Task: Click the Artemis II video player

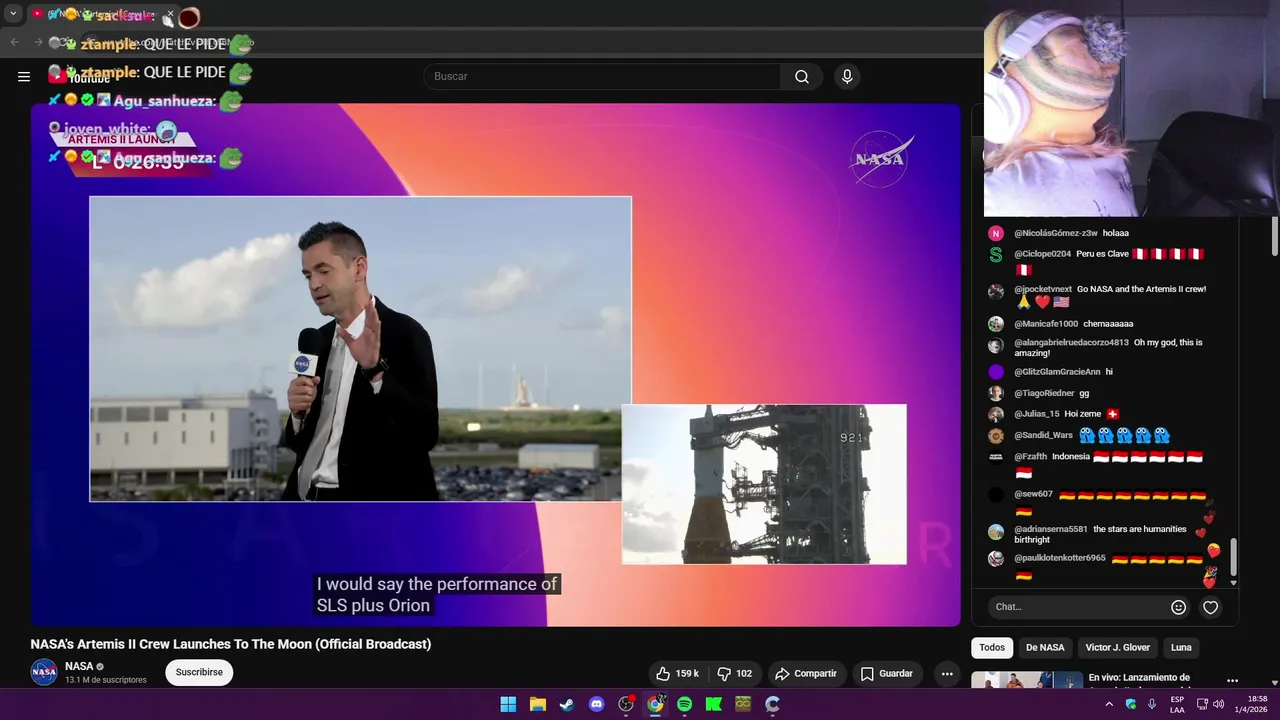Action: click(495, 365)
